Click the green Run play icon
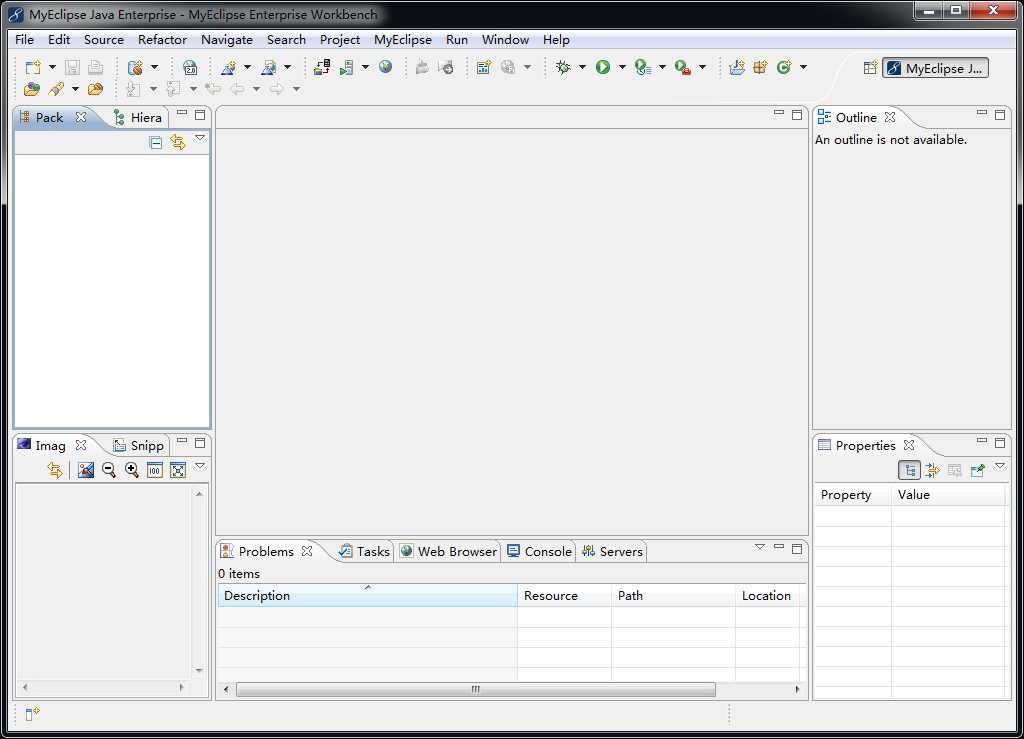The image size is (1024, 739). coord(603,67)
